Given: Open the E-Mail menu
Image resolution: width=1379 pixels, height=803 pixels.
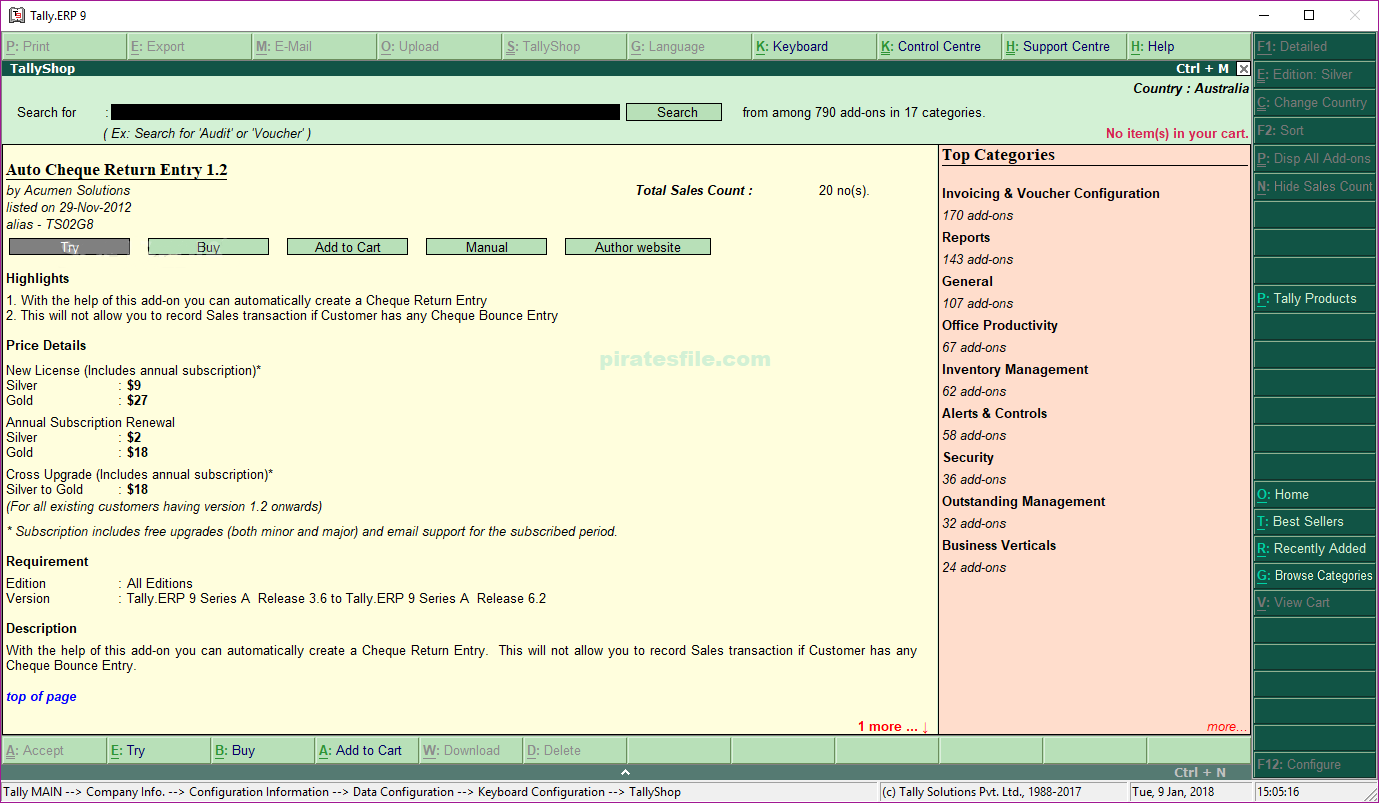Looking at the screenshot, I should click(314, 46).
